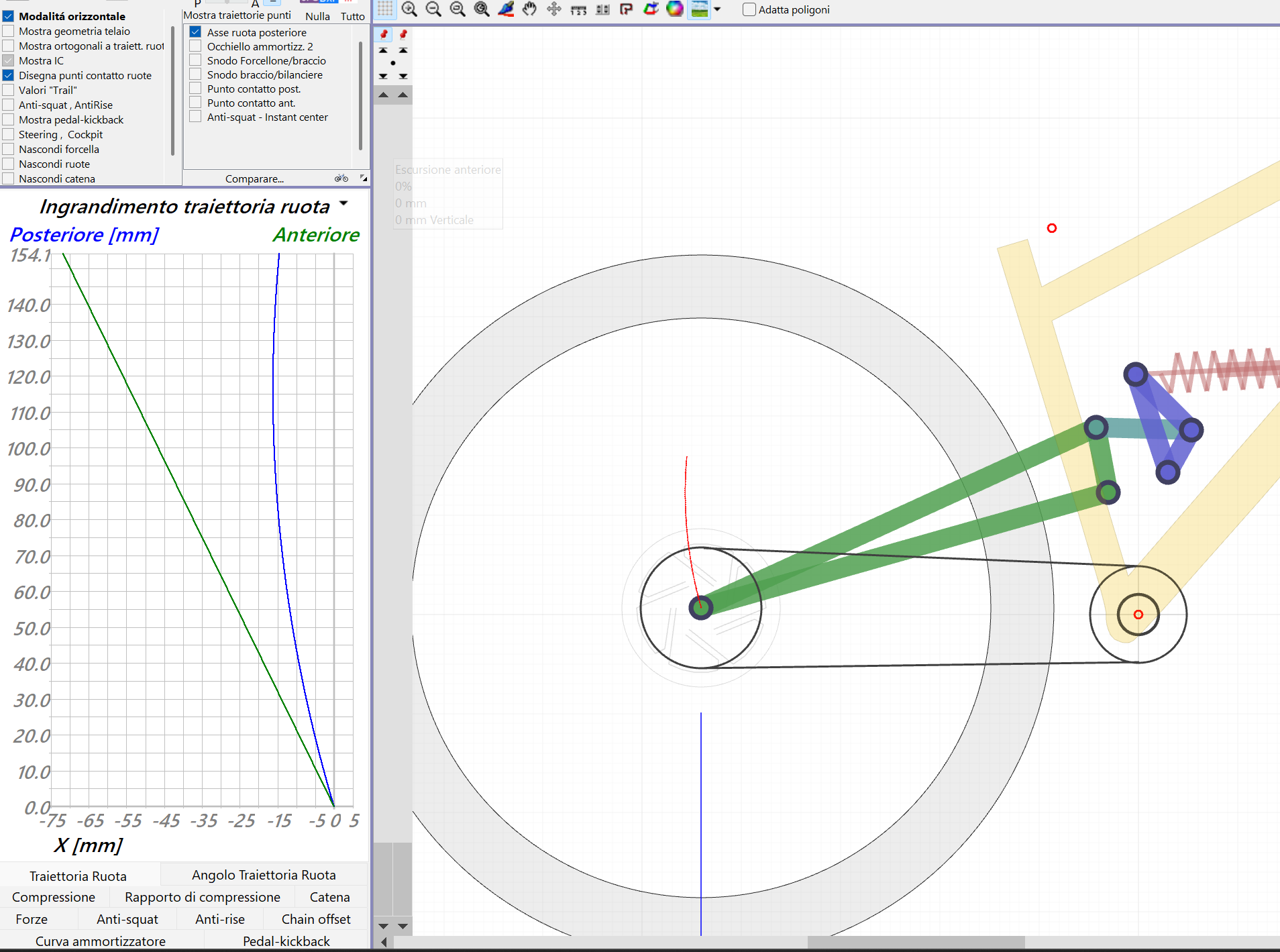
Task: Click the red-green-blue polygon icon
Action: (x=651, y=9)
